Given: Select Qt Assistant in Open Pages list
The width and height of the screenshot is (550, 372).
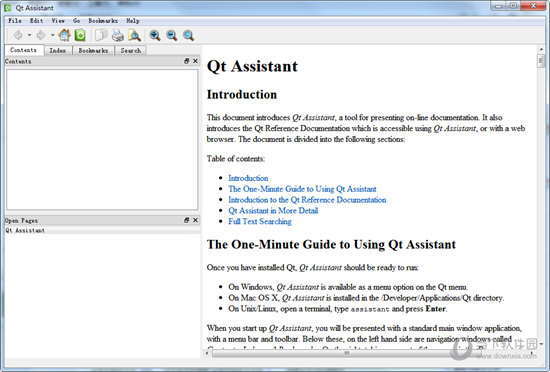Looking at the screenshot, I should 102,230.
